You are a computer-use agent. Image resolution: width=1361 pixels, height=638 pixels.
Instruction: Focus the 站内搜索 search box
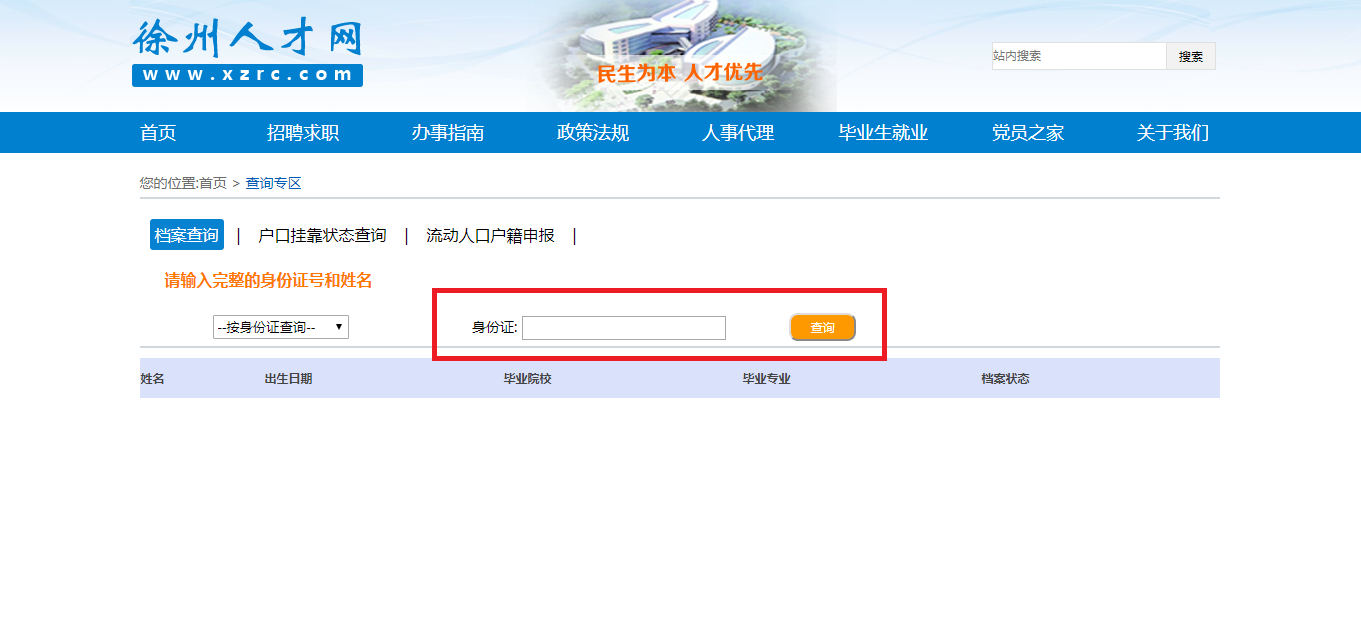[x=1079, y=56]
